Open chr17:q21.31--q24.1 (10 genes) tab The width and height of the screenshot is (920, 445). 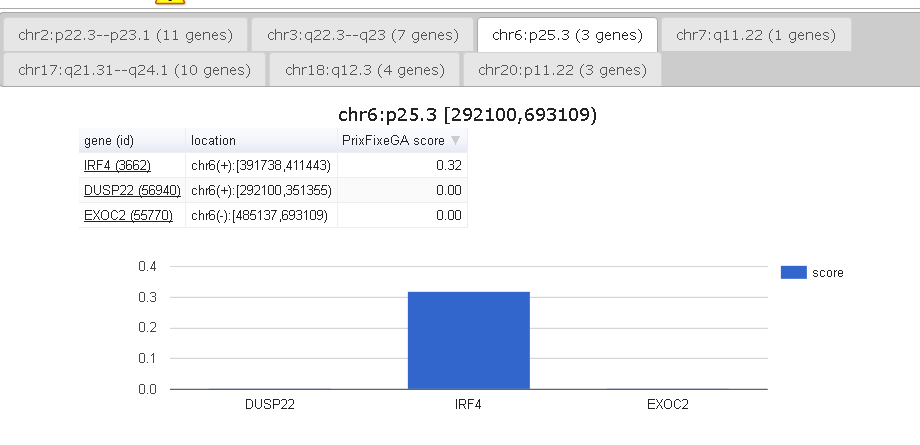[x=134, y=70]
